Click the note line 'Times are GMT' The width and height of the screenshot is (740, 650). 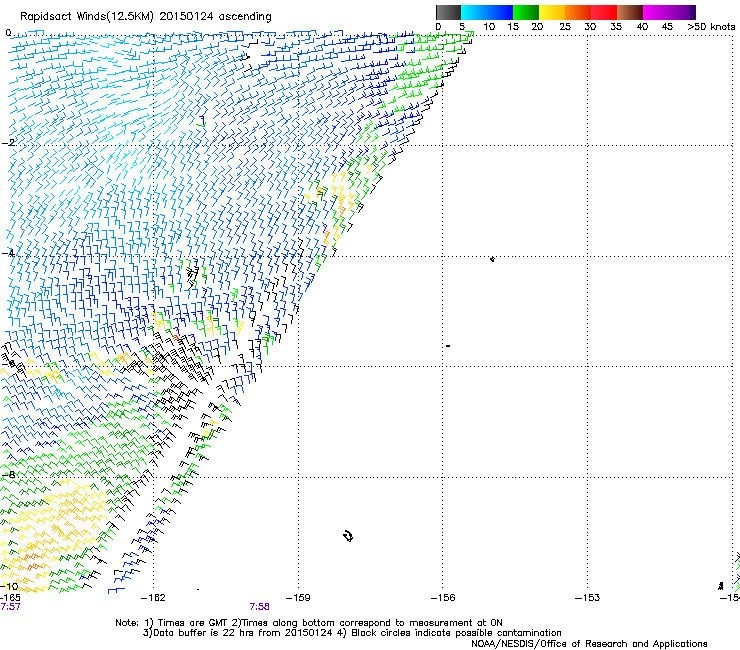190,623
